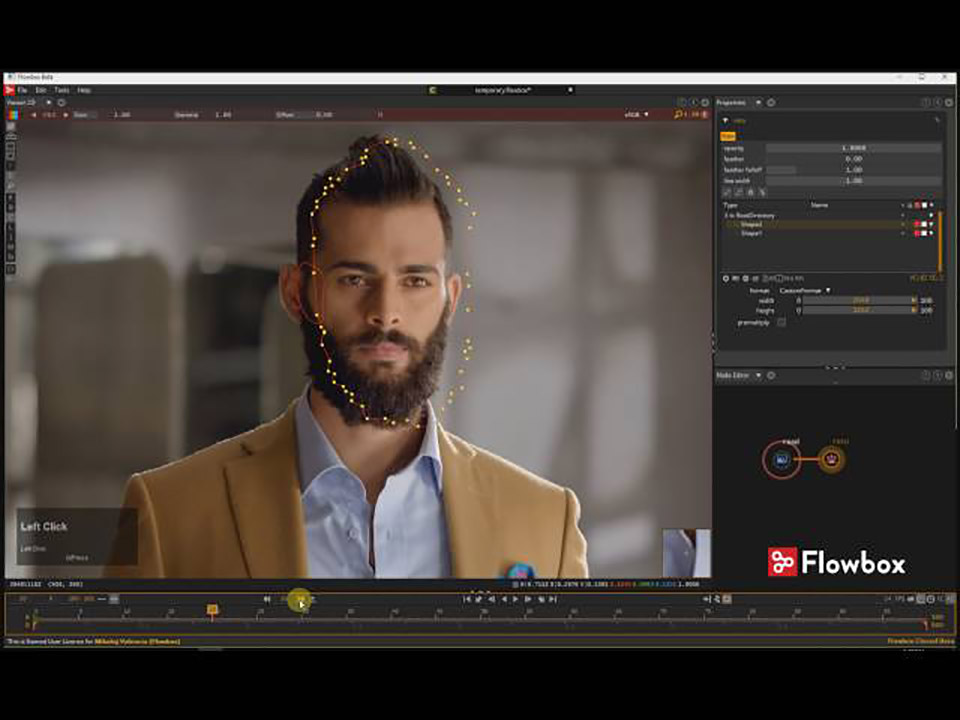Open the Help menu
Screen dimensions: 960x720
pyautogui.click(x=84, y=90)
